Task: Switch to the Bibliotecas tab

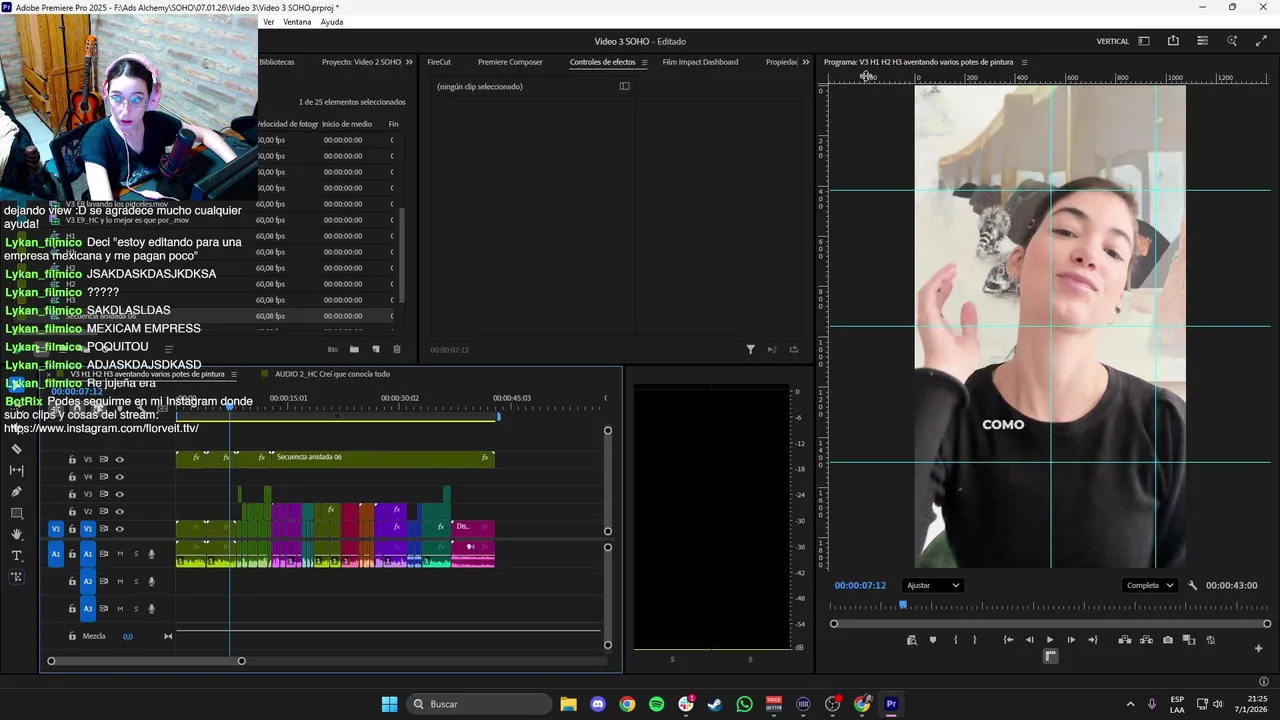Action: 277,62
